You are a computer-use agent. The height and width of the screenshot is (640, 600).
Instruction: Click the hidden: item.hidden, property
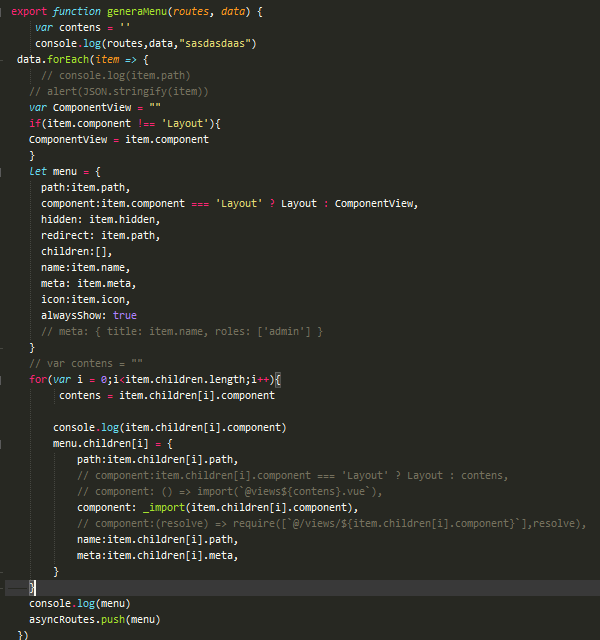coord(101,219)
